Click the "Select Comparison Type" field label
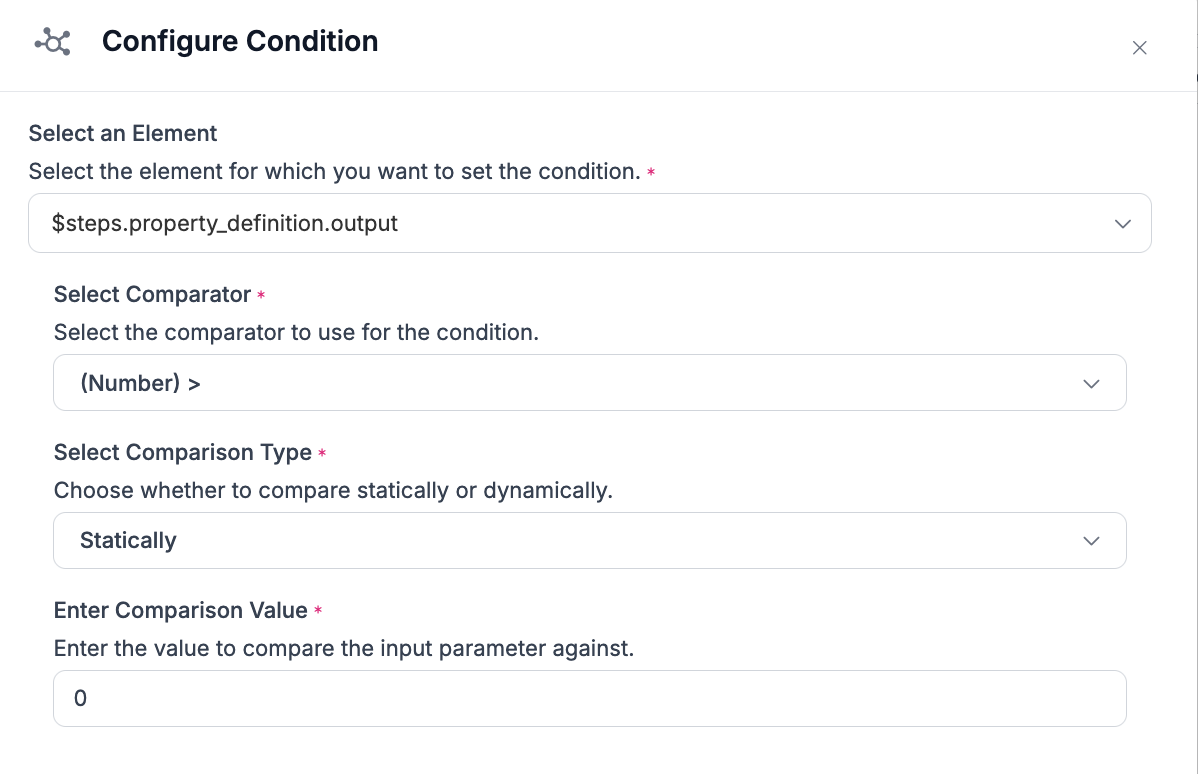Screen dimensions: 1198x774 pos(182,452)
